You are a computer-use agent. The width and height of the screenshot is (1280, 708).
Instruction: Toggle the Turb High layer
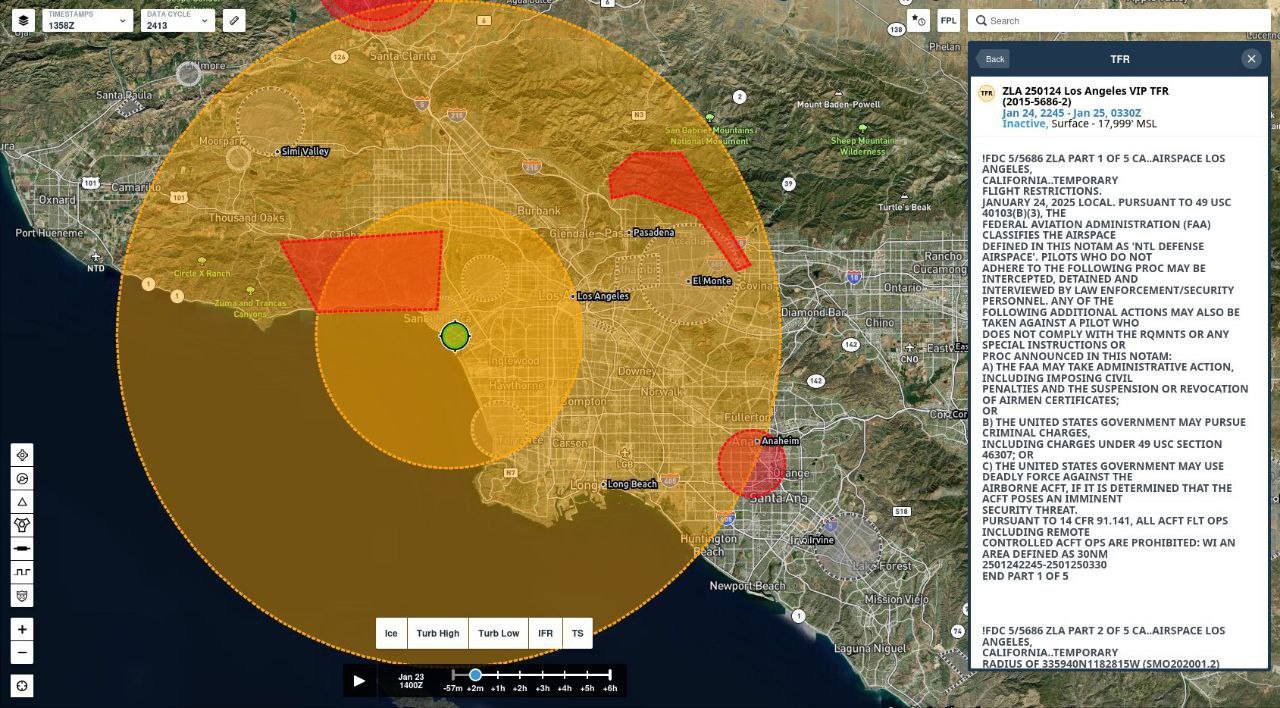click(x=438, y=633)
